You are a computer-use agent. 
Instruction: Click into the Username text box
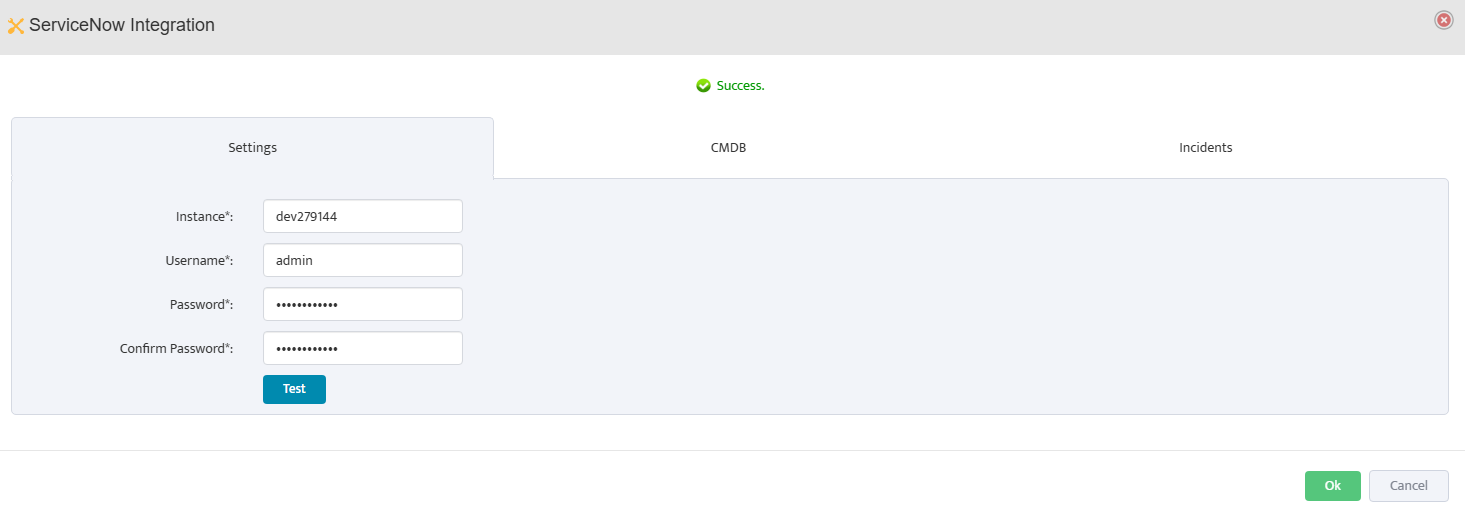point(362,260)
